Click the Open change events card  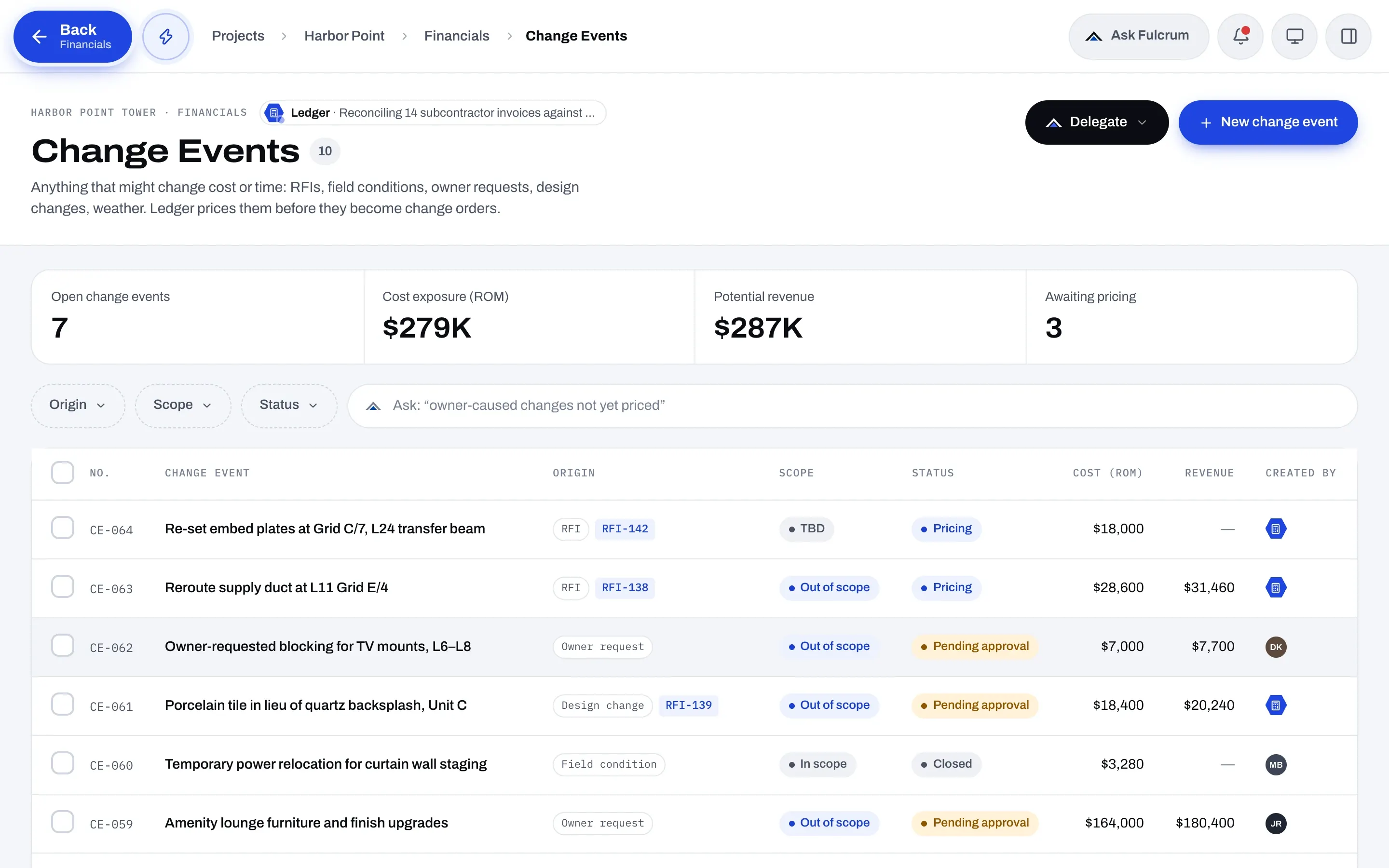pyautogui.click(x=198, y=317)
